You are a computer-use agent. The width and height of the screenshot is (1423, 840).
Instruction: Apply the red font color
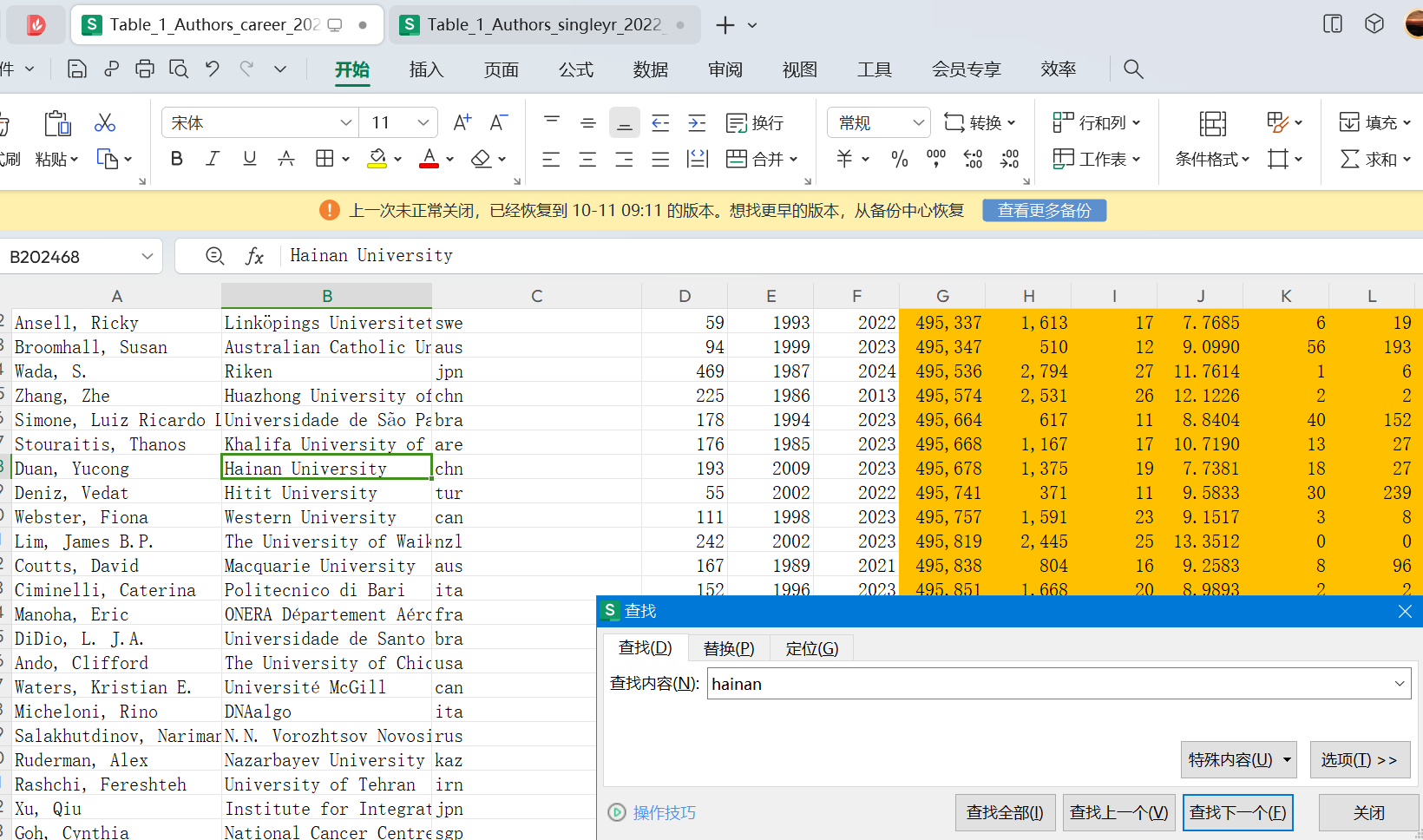430,159
